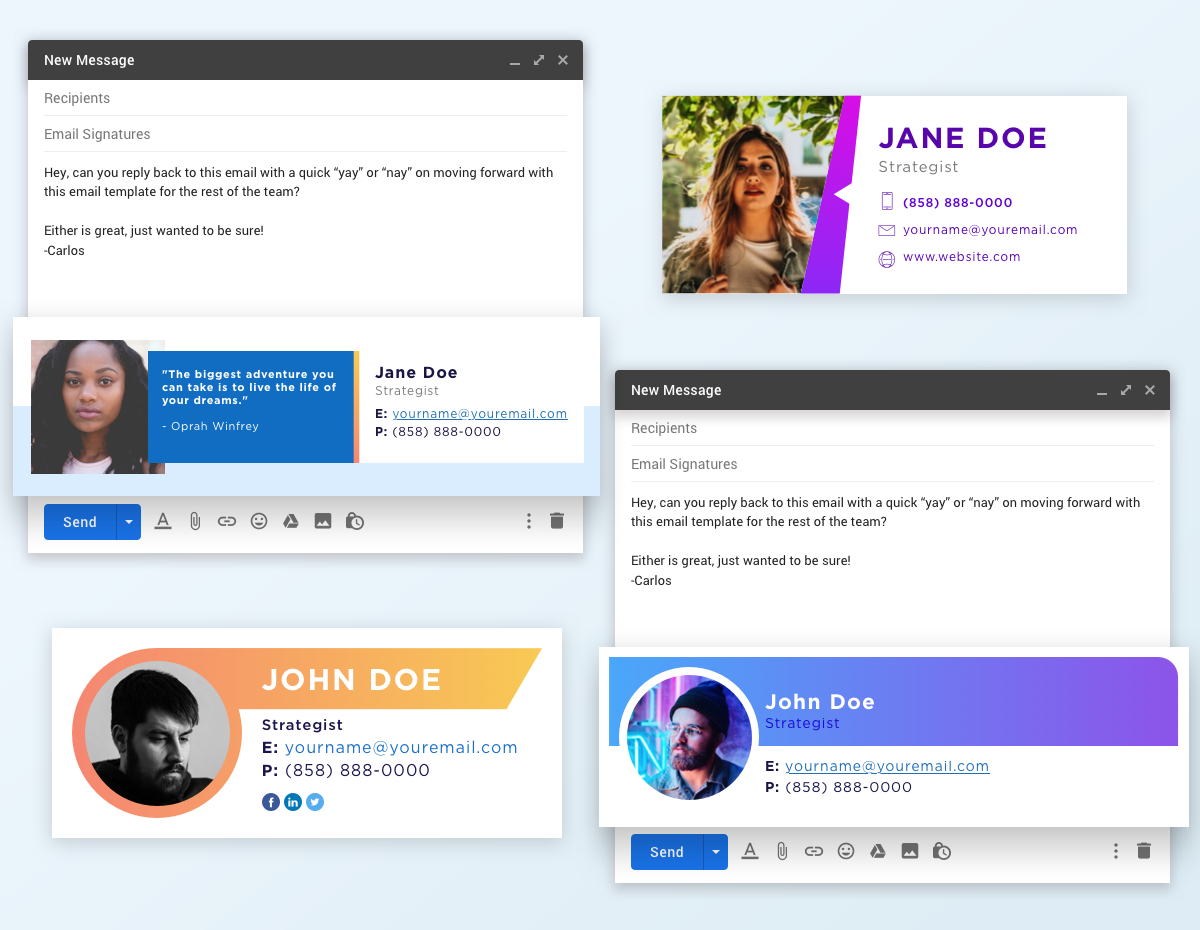Viewport: 1200px width, 930px height.
Task: Click Recipients field in upper-left message window
Action: click(x=305, y=98)
